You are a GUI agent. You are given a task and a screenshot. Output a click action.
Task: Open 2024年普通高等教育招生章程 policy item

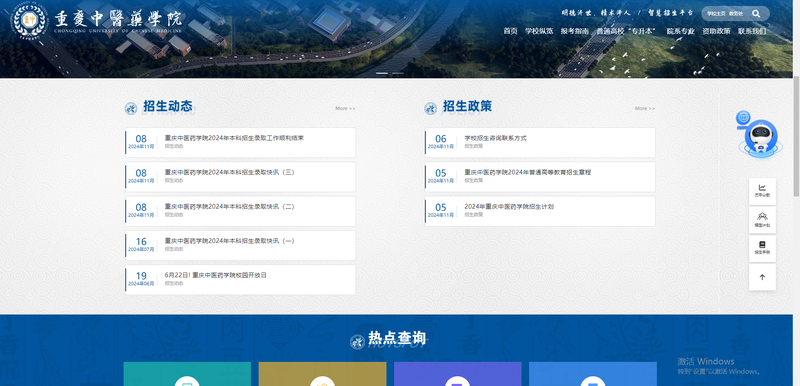(540, 176)
